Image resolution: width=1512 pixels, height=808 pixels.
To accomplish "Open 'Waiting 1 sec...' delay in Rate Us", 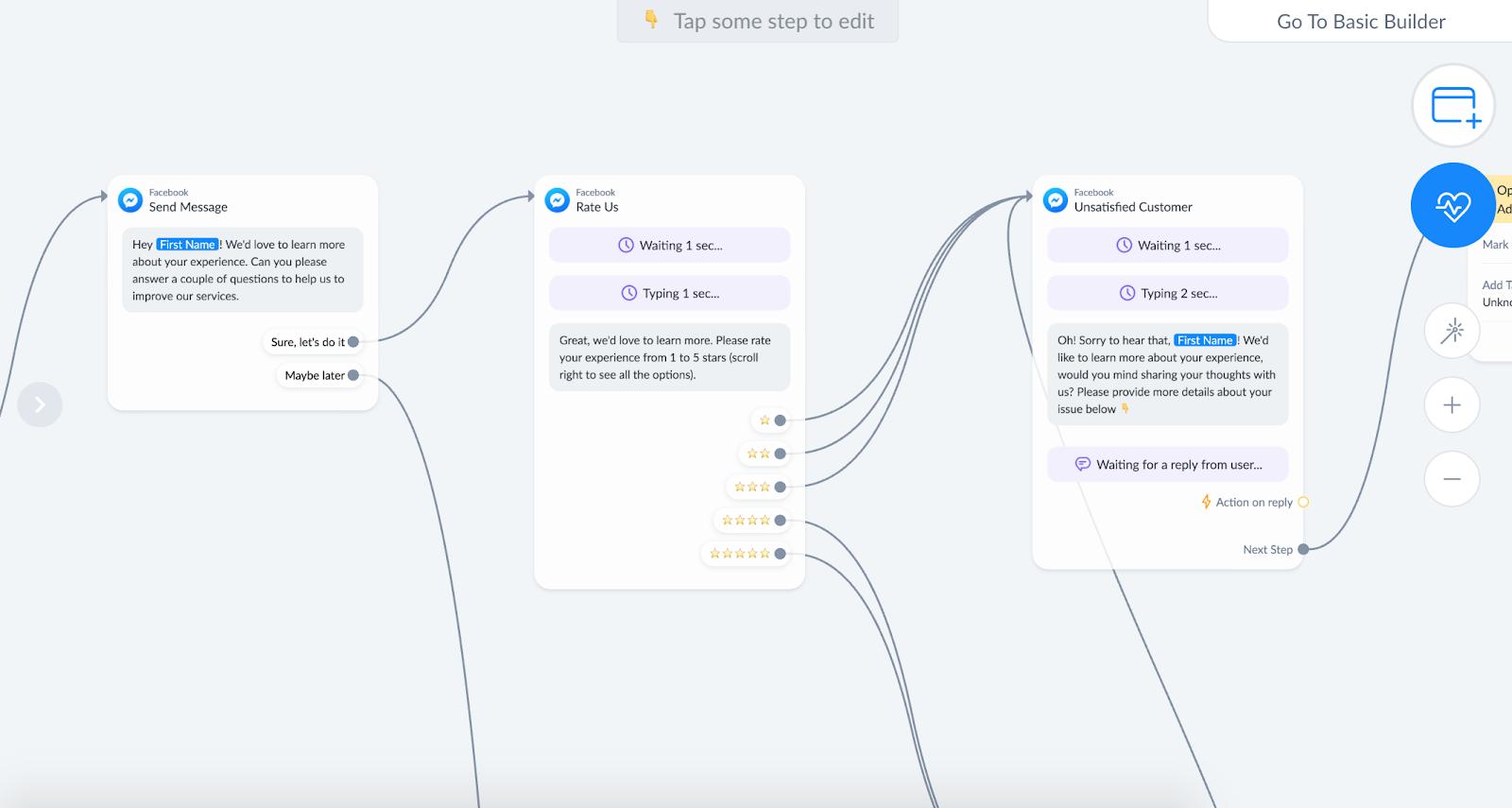I will pyautogui.click(x=669, y=245).
